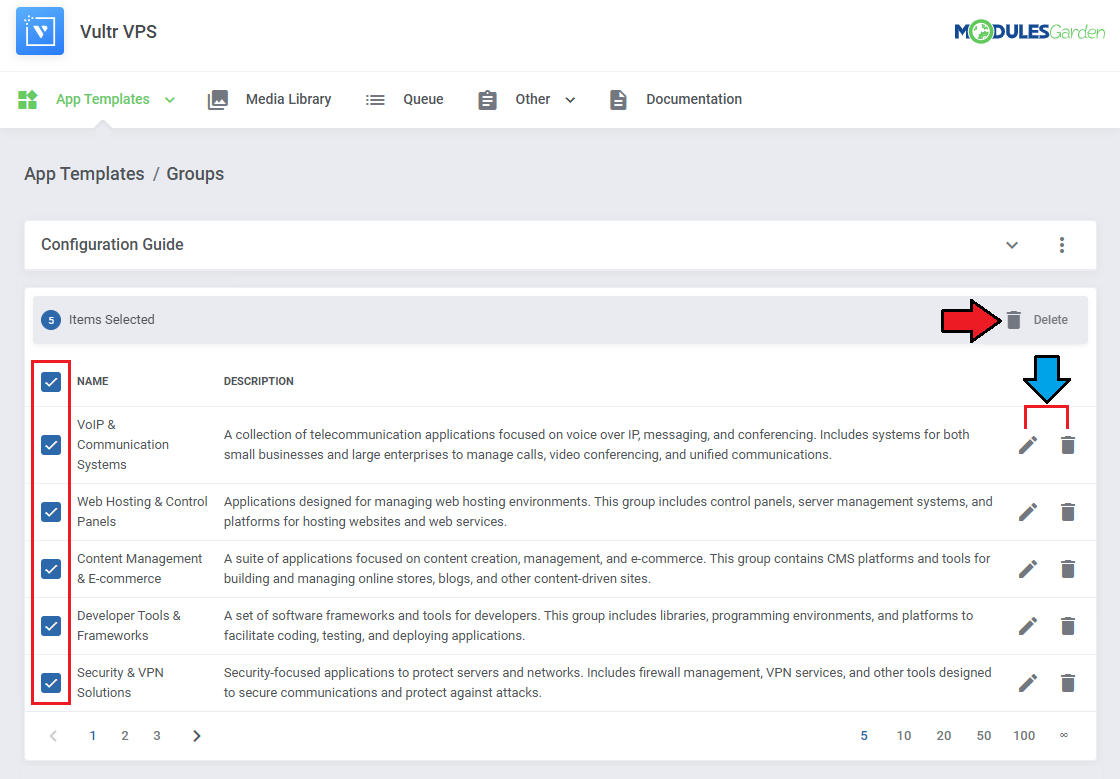Click the ModulesGarden logo

tap(1029, 31)
